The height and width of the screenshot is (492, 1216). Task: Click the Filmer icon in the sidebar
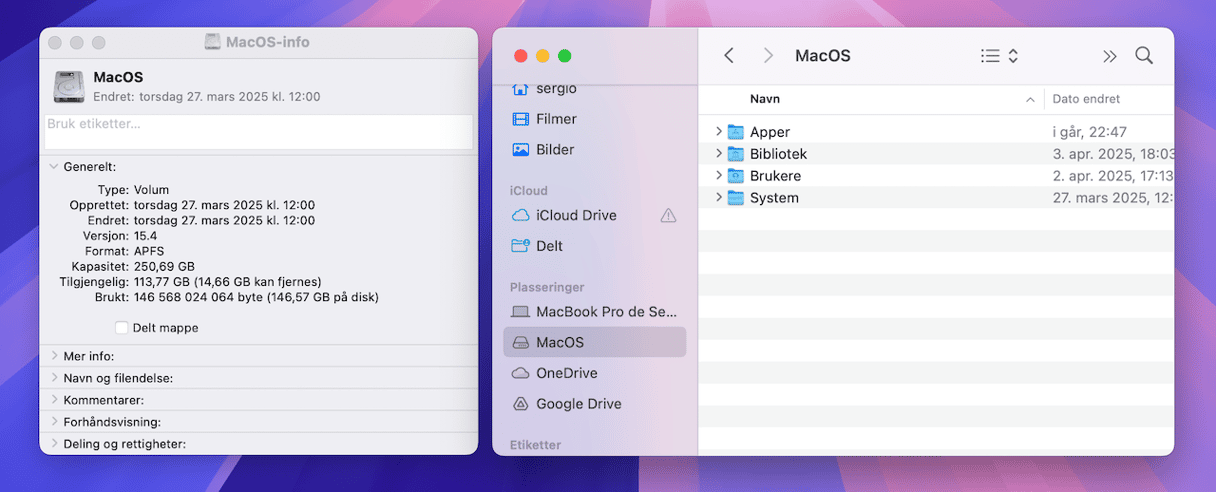point(520,119)
